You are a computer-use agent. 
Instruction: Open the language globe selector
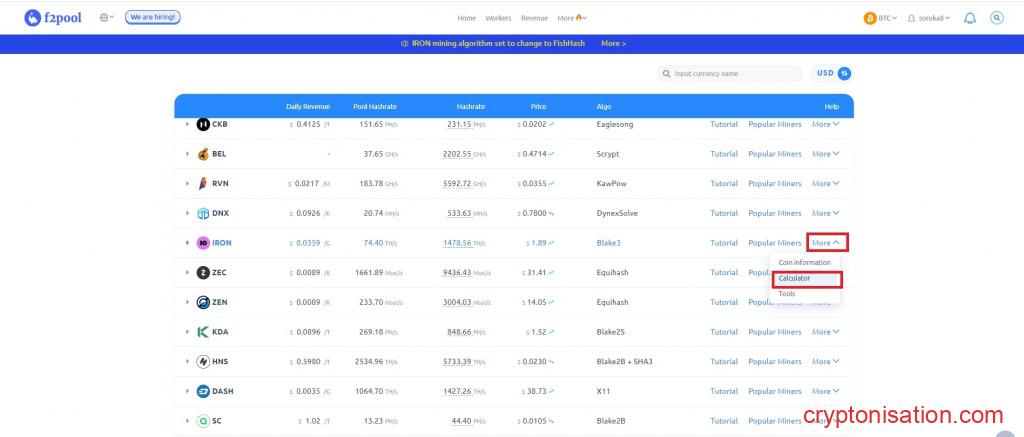coord(107,18)
